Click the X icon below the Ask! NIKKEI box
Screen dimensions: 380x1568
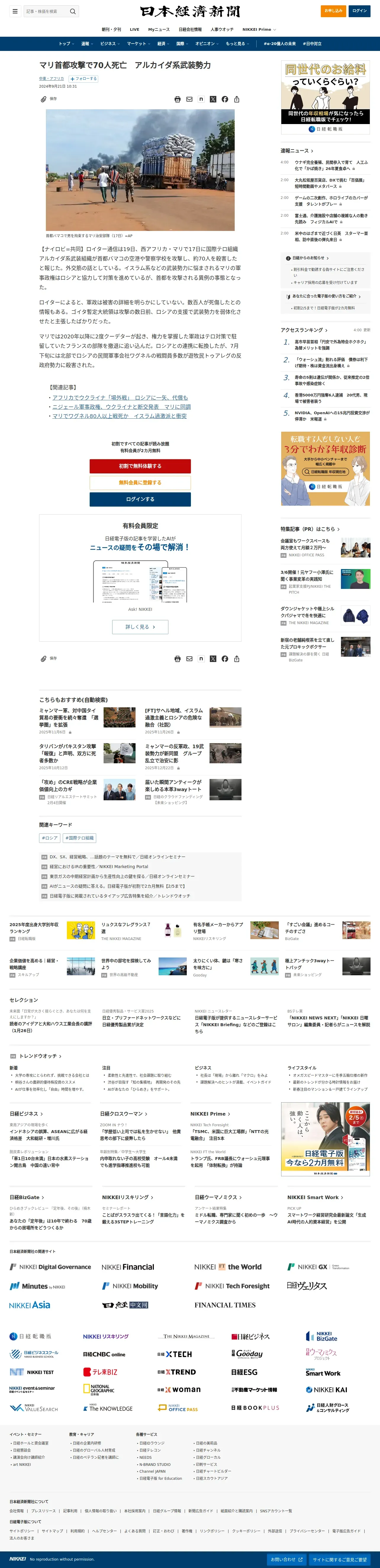pos(213,658)
